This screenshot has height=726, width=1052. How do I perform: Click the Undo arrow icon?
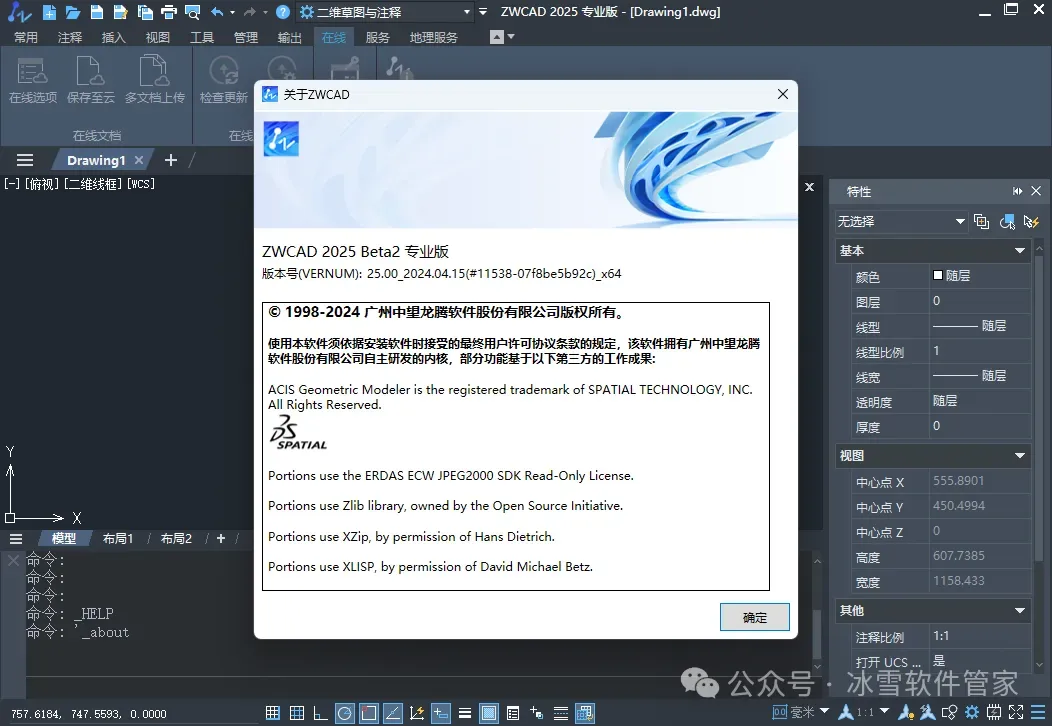coord(217,11)
